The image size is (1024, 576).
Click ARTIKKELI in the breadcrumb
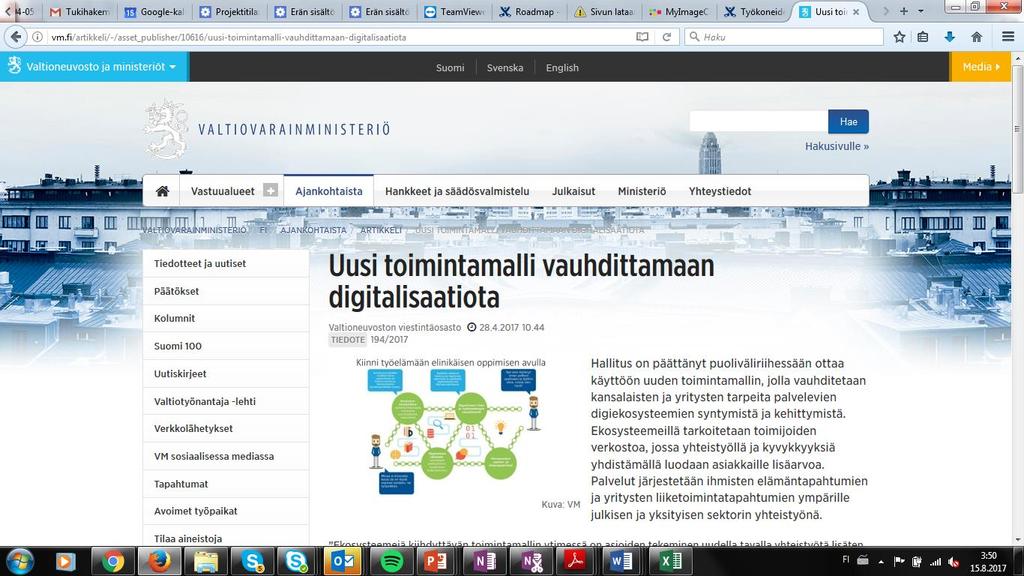pyautogui.click(x=381, y=231)
